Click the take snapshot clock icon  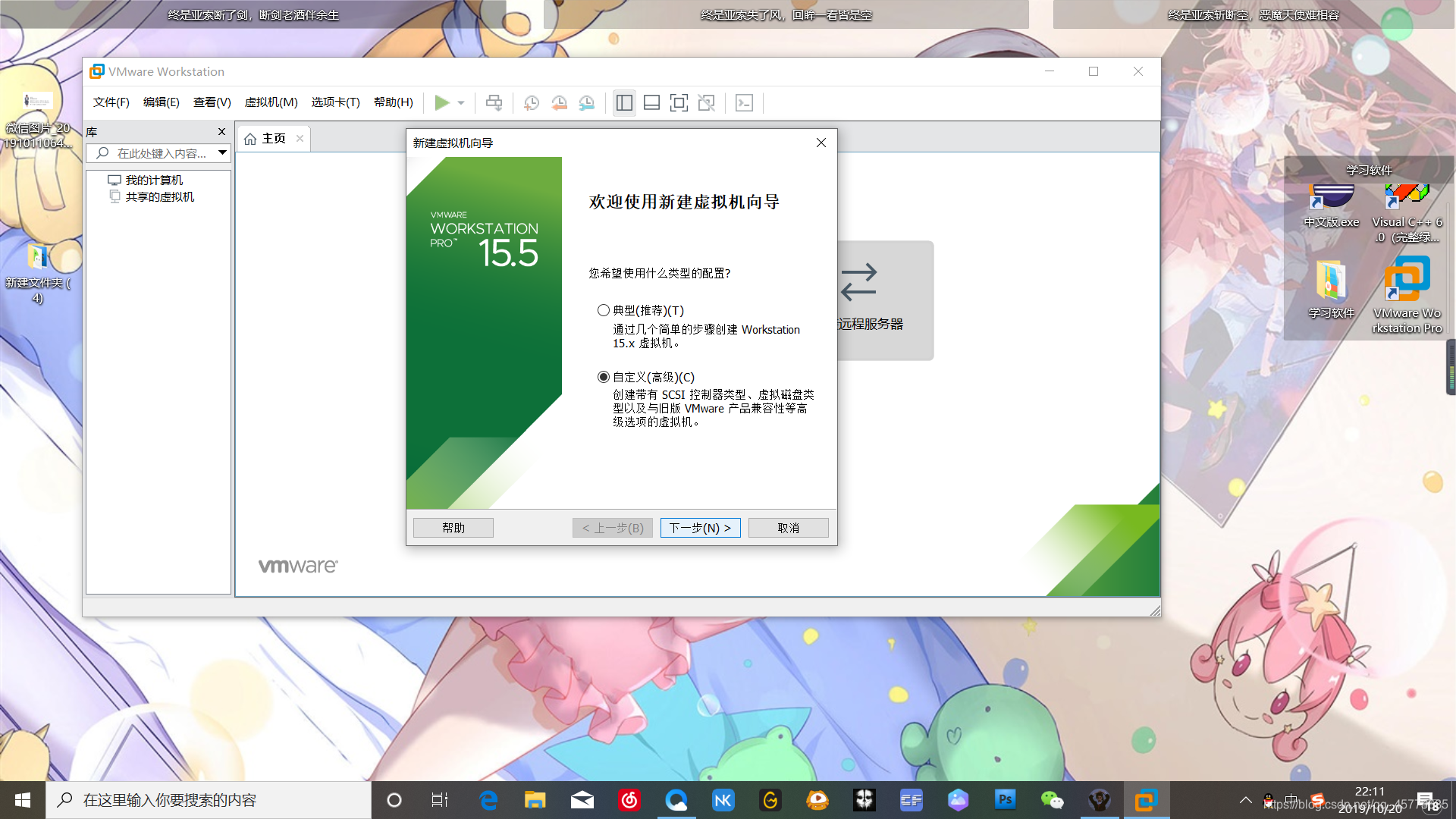[x=532, y=102]
